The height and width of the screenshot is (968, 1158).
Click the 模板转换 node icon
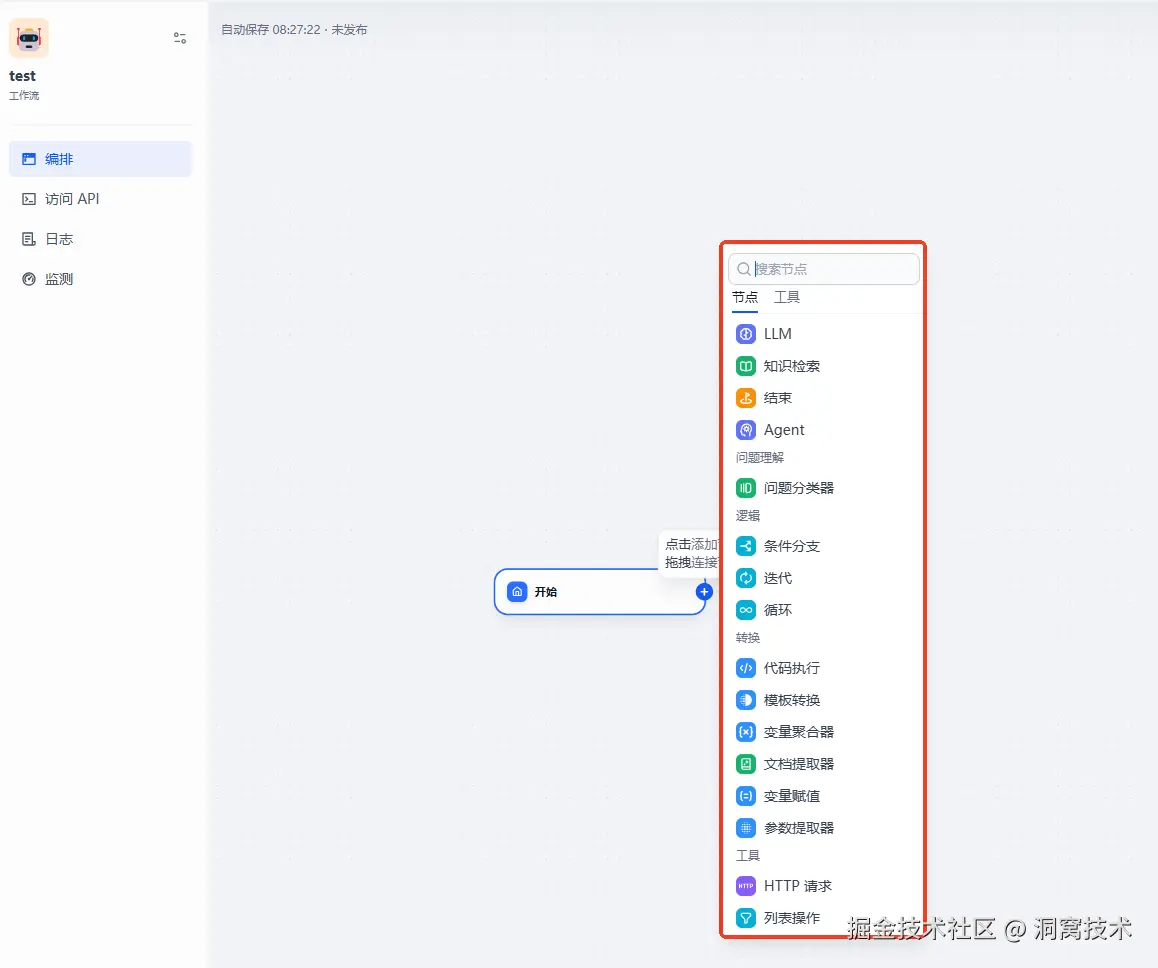(x=746, y=700)
